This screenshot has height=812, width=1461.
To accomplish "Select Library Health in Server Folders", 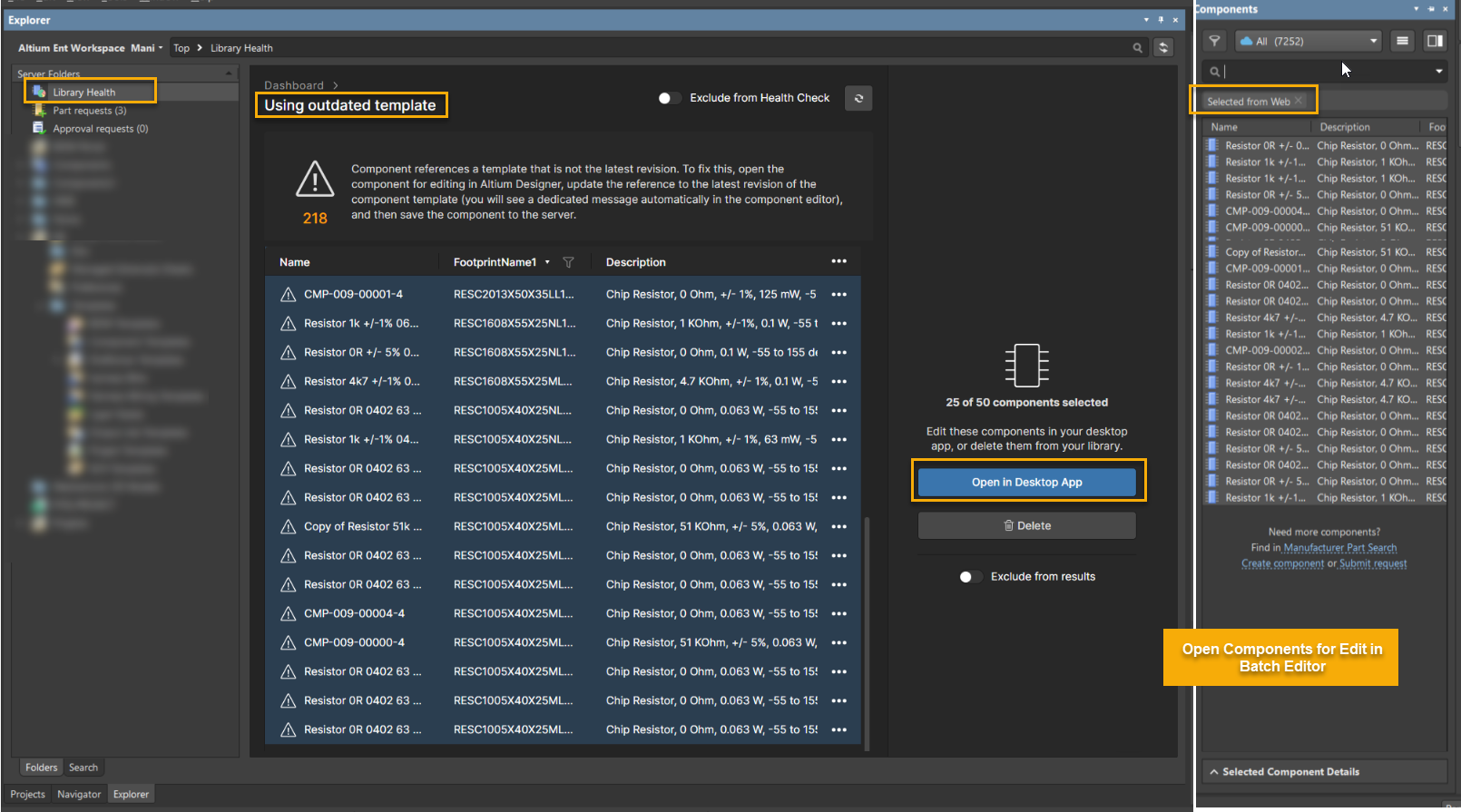I will [83, 93].
